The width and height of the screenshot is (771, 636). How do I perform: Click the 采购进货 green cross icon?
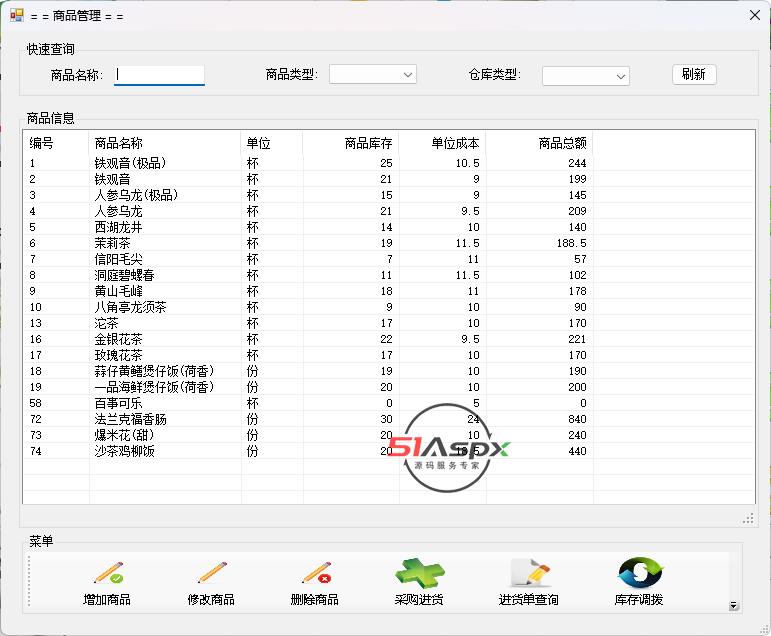[x=419, y=573]
